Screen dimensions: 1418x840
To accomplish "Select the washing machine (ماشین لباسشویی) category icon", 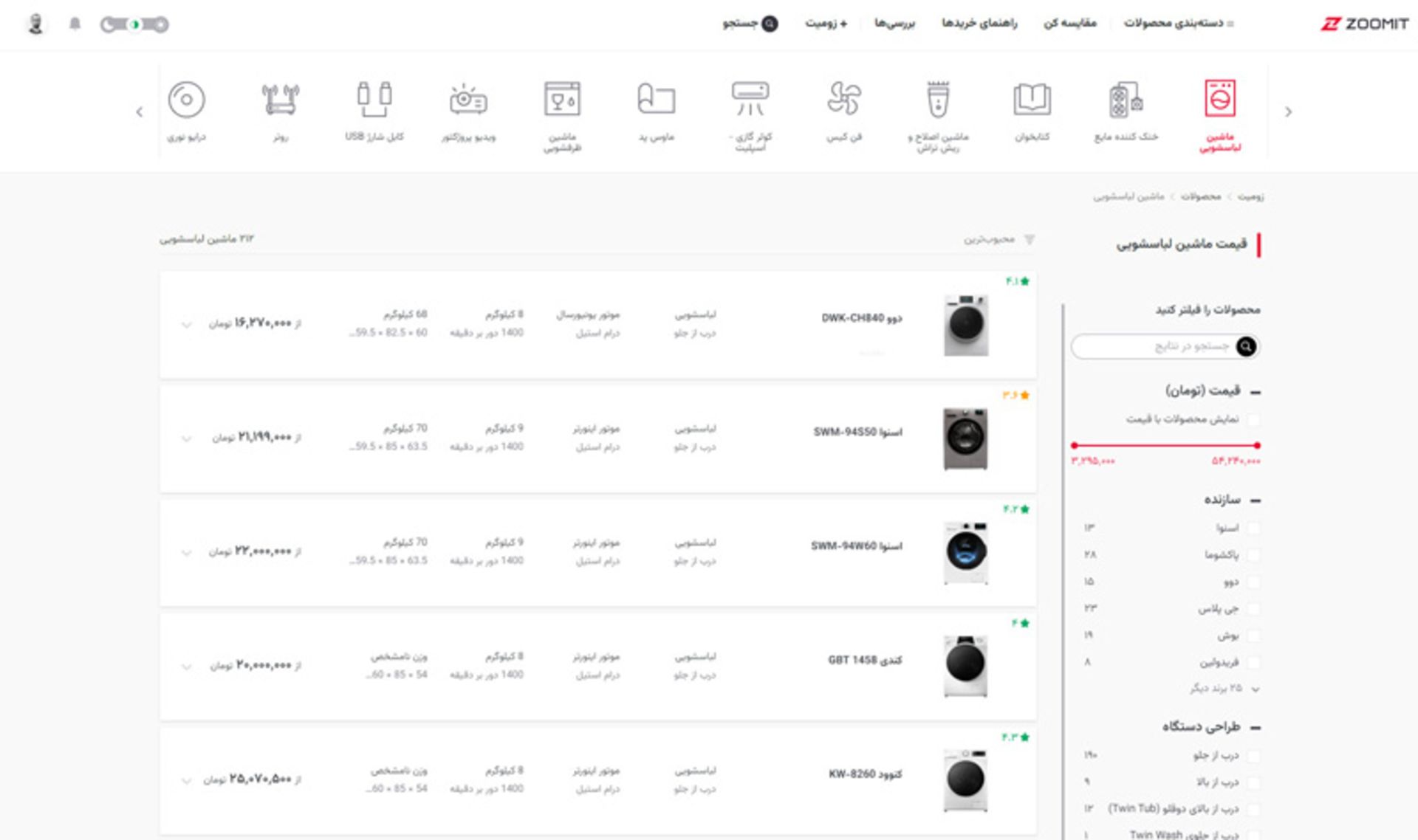I will click(1221, 111).
